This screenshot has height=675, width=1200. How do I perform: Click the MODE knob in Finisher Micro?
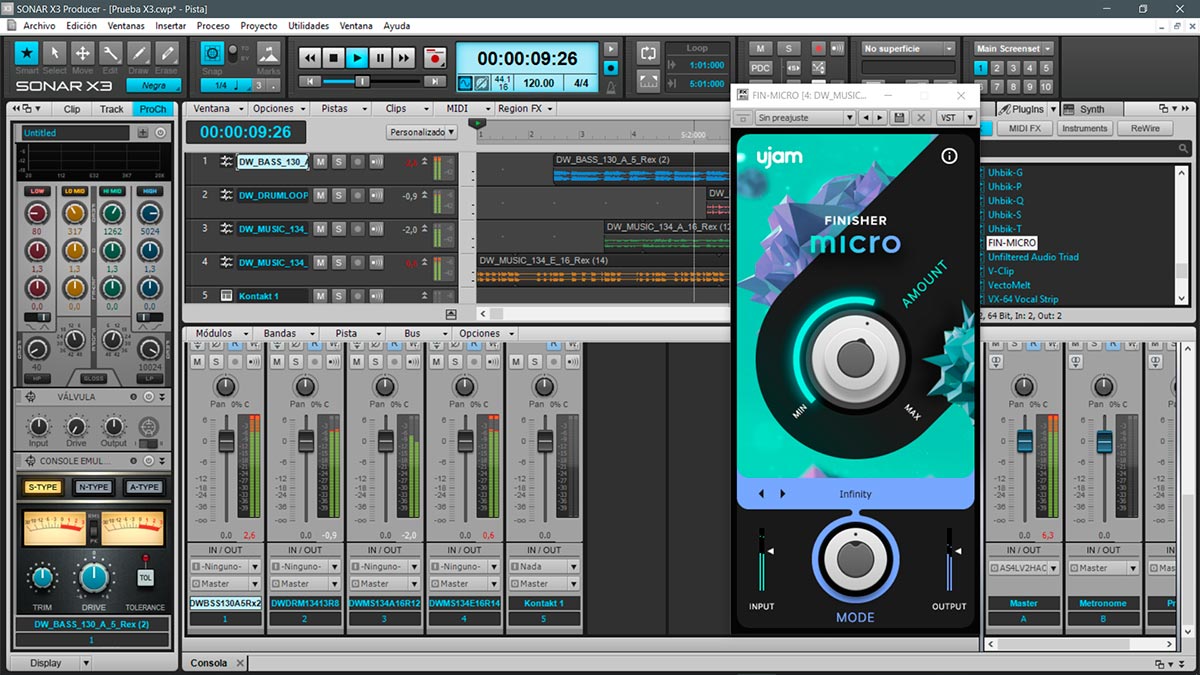click(x=854, y=559)
